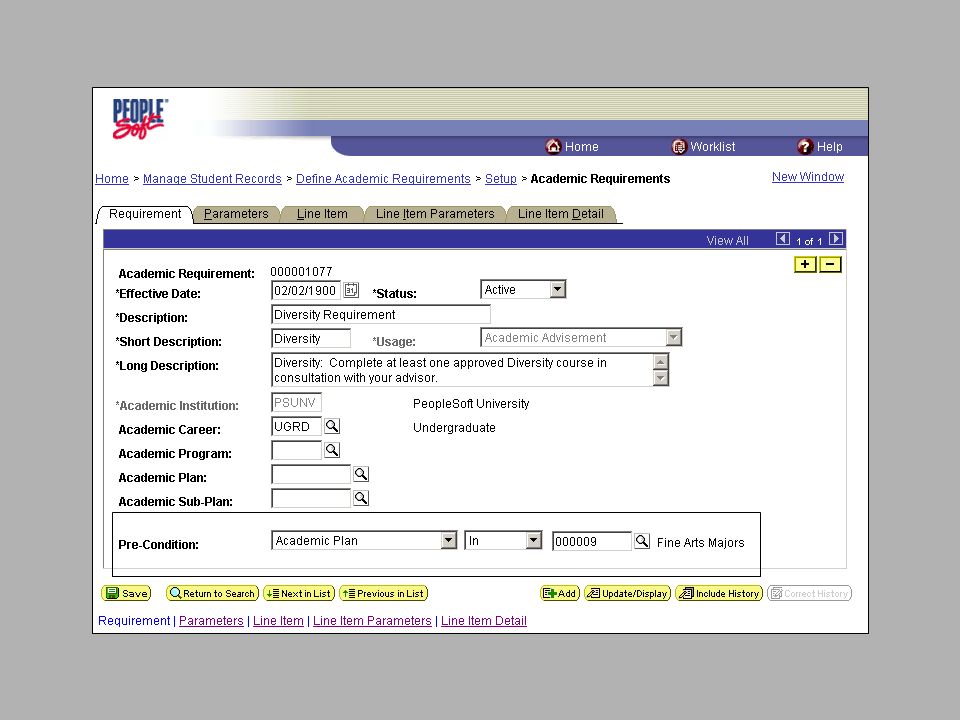Focus Pre-Condition value field 000009
Viewport: 960px width, 720px height.
[x=591, y=541]
